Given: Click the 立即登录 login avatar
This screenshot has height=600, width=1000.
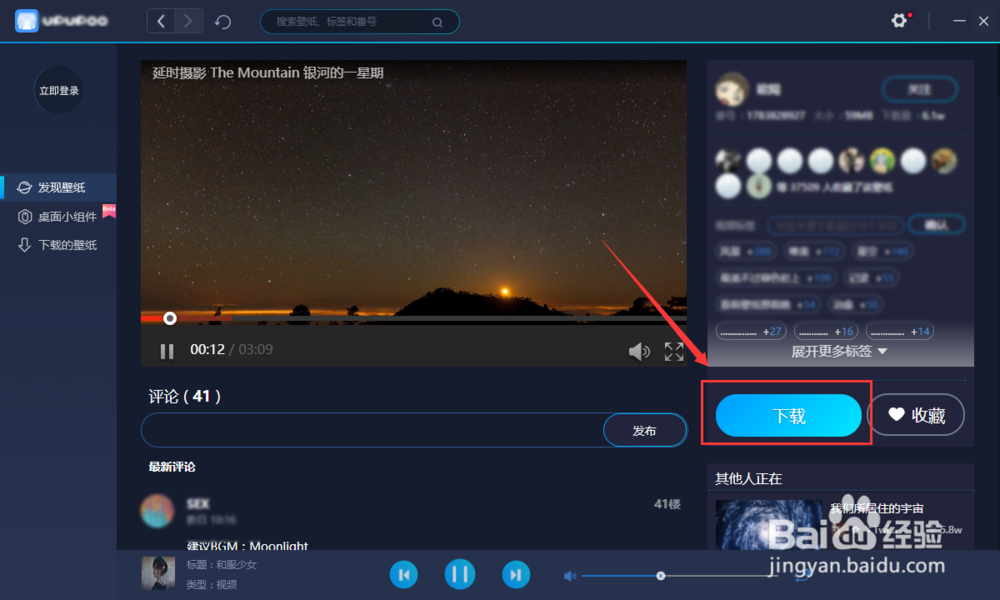Looking at the screenshot, I should click(59, 91).
